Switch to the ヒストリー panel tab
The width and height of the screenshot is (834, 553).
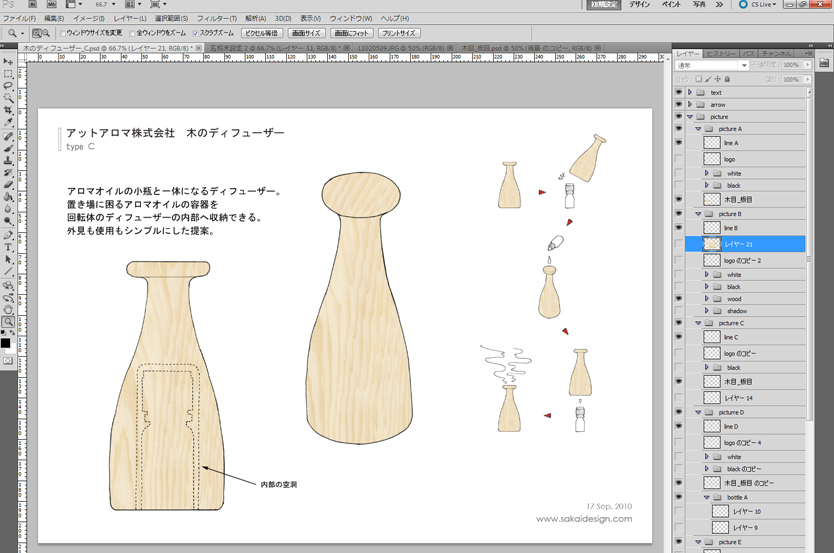(720, 53)
